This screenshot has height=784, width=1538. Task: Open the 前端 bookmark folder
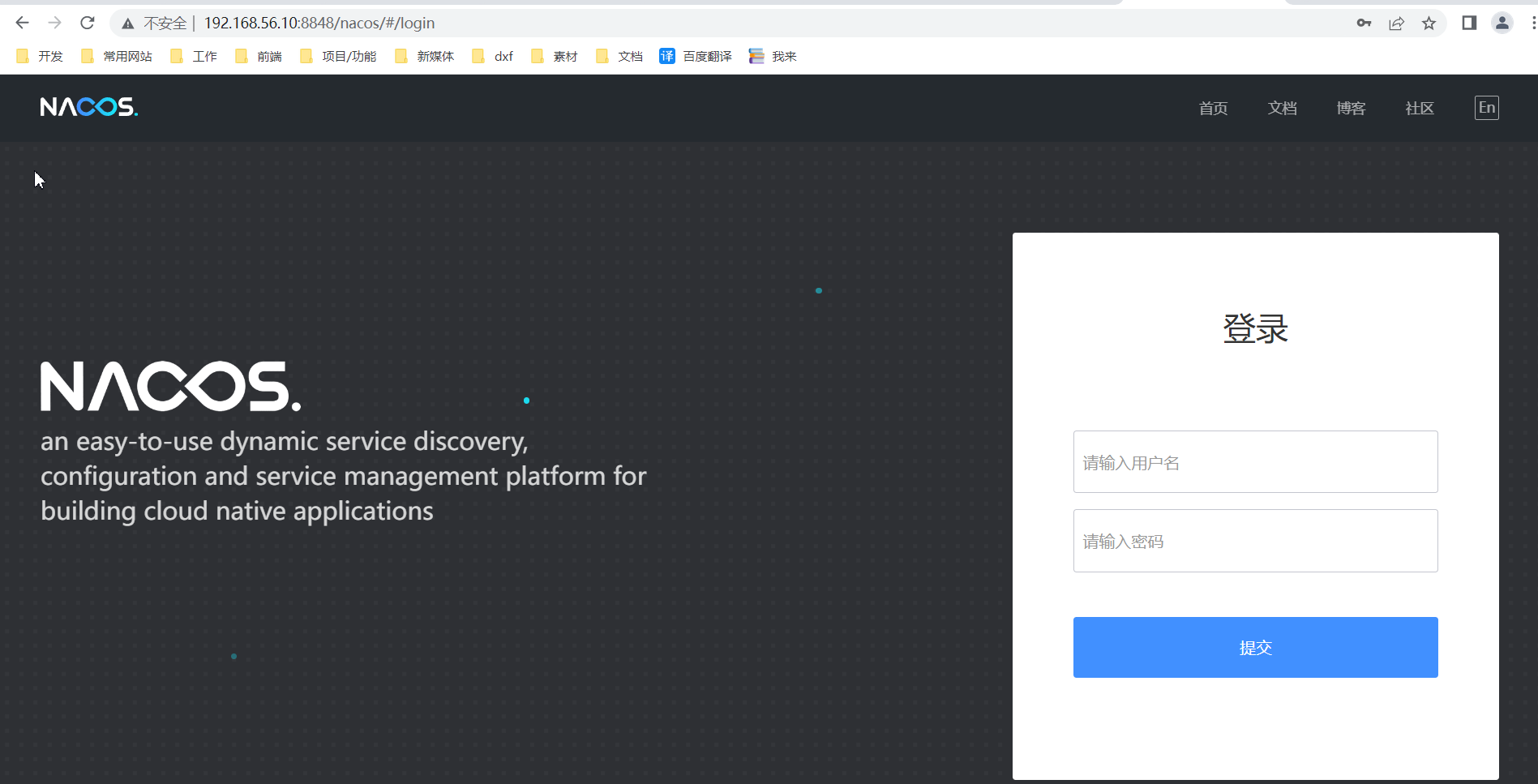click(259, 56)
